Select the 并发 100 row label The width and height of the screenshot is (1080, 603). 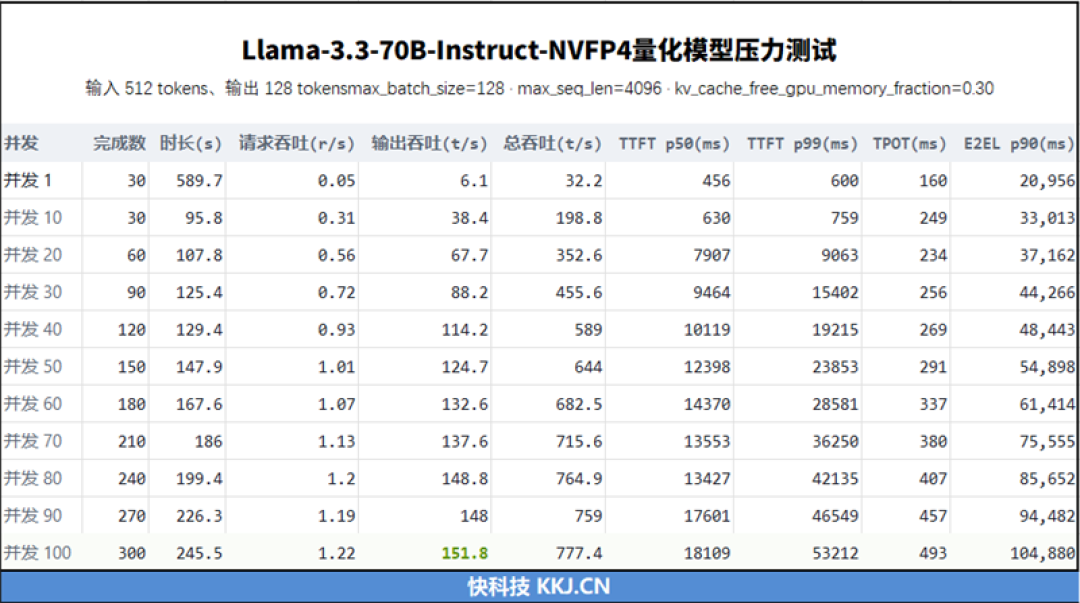click(x=37, y=553)
